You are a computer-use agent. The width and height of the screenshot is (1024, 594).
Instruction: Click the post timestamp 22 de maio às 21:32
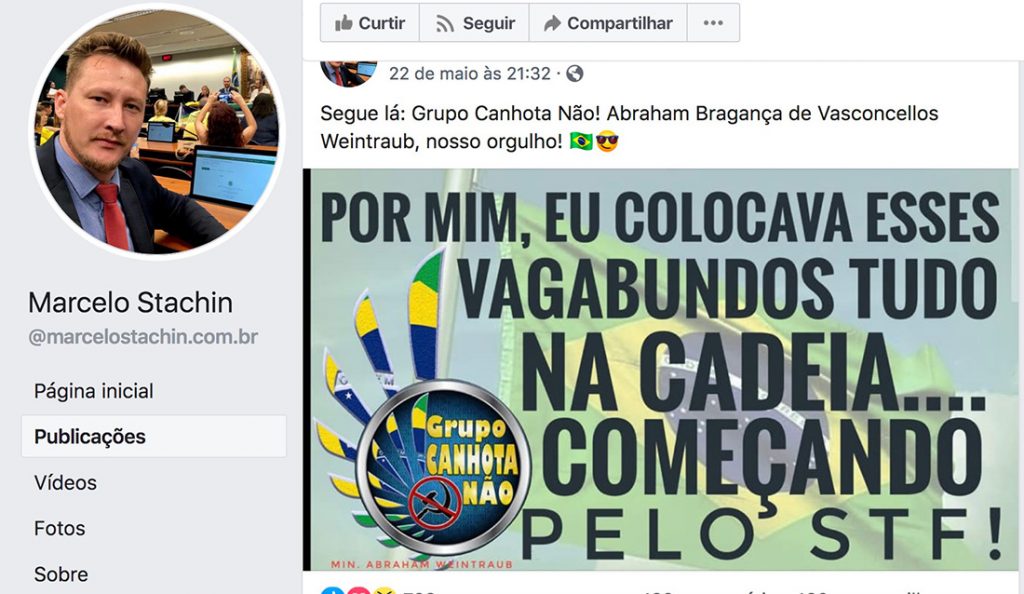(x=470, y=74)
